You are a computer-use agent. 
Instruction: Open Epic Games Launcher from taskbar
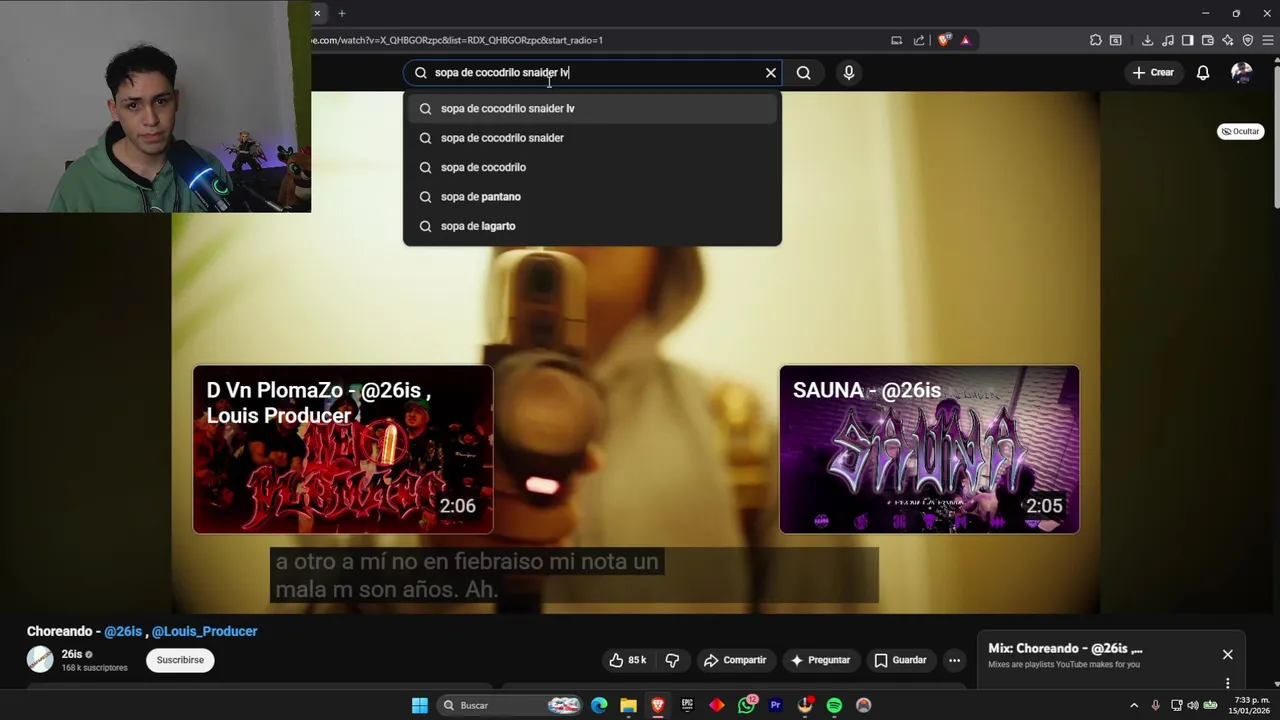[x=687, y=706]
